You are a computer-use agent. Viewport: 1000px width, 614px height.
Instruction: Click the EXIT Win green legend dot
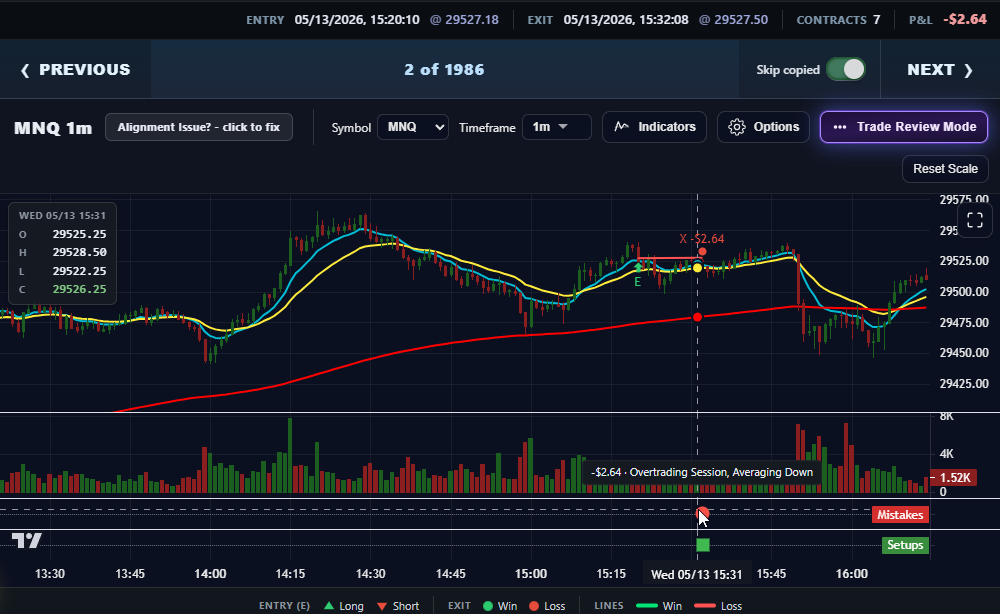click(x=488, y=606)
